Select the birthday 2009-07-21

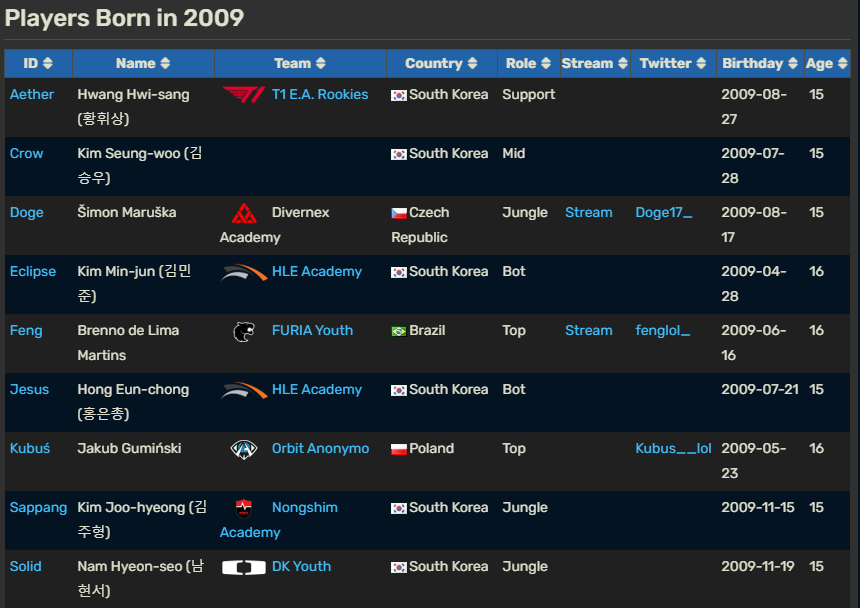tap(760, 389)
